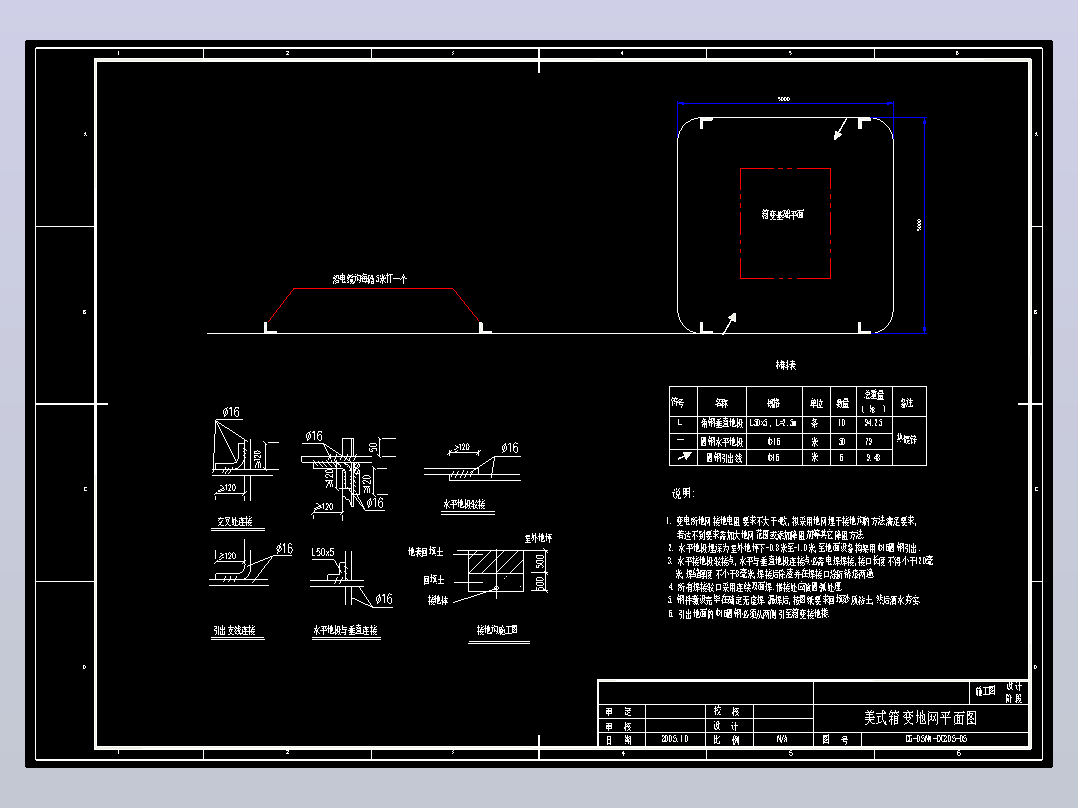Click the red trapezoid line in elevation view
Screen dimensions: 1078x808
pyautogui.click(x=373, y=289)
